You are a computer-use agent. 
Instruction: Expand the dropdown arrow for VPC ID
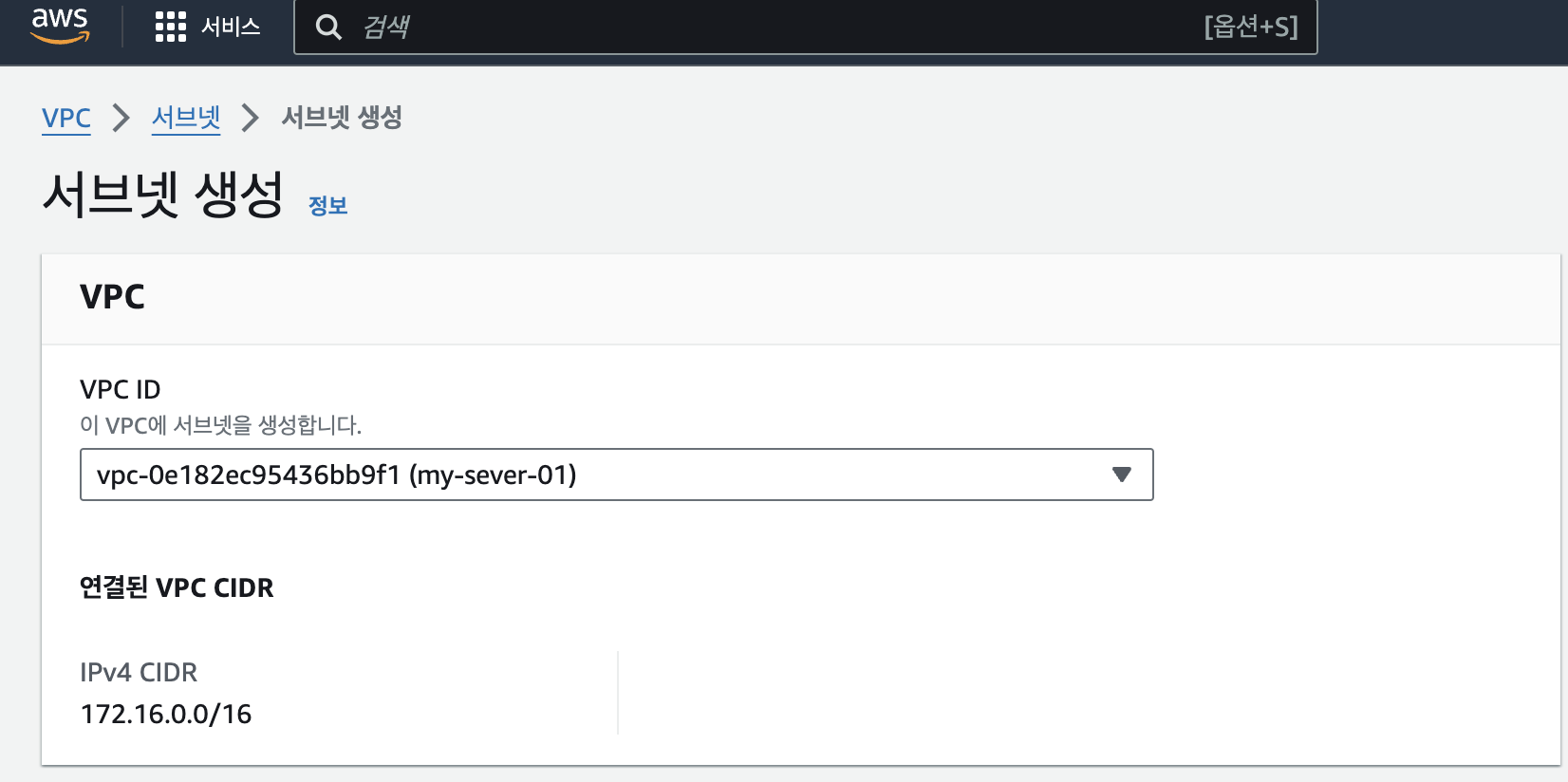point(1122,475)
